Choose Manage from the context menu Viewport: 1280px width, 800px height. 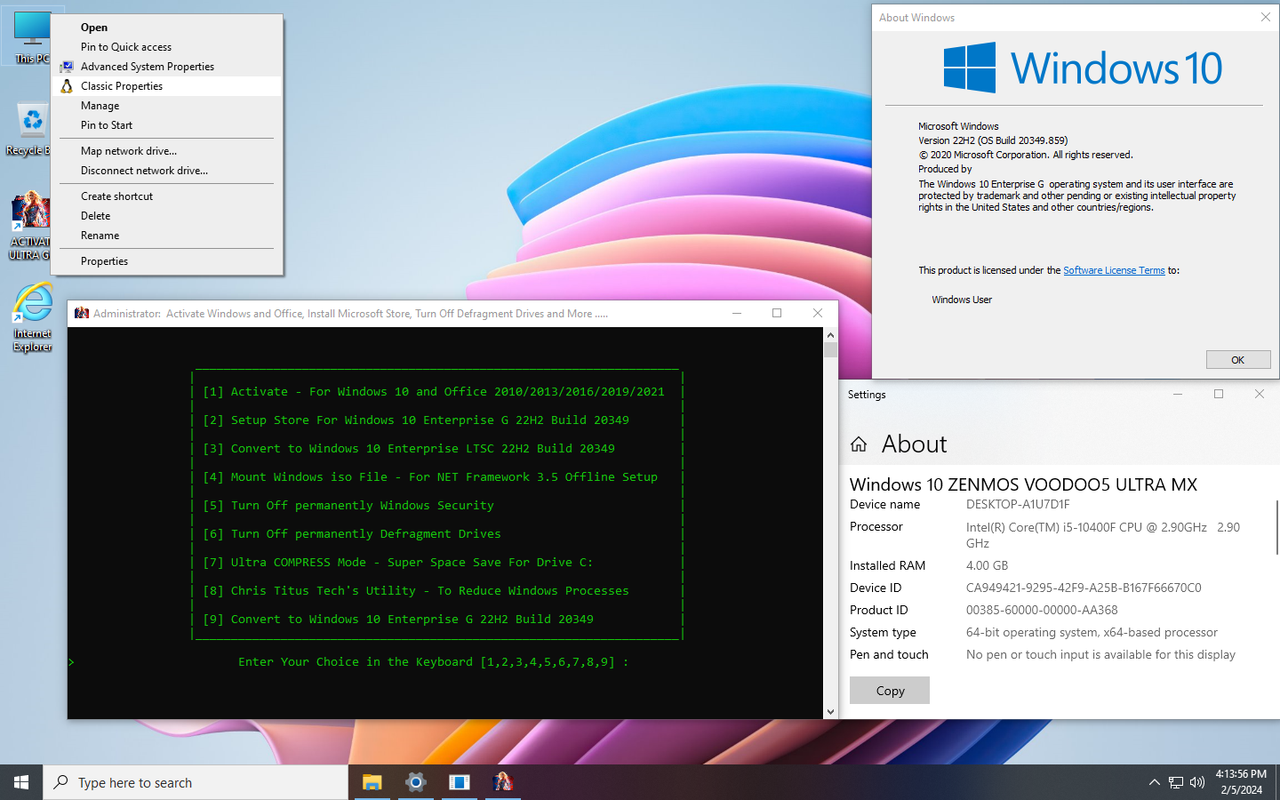[167, 105]
